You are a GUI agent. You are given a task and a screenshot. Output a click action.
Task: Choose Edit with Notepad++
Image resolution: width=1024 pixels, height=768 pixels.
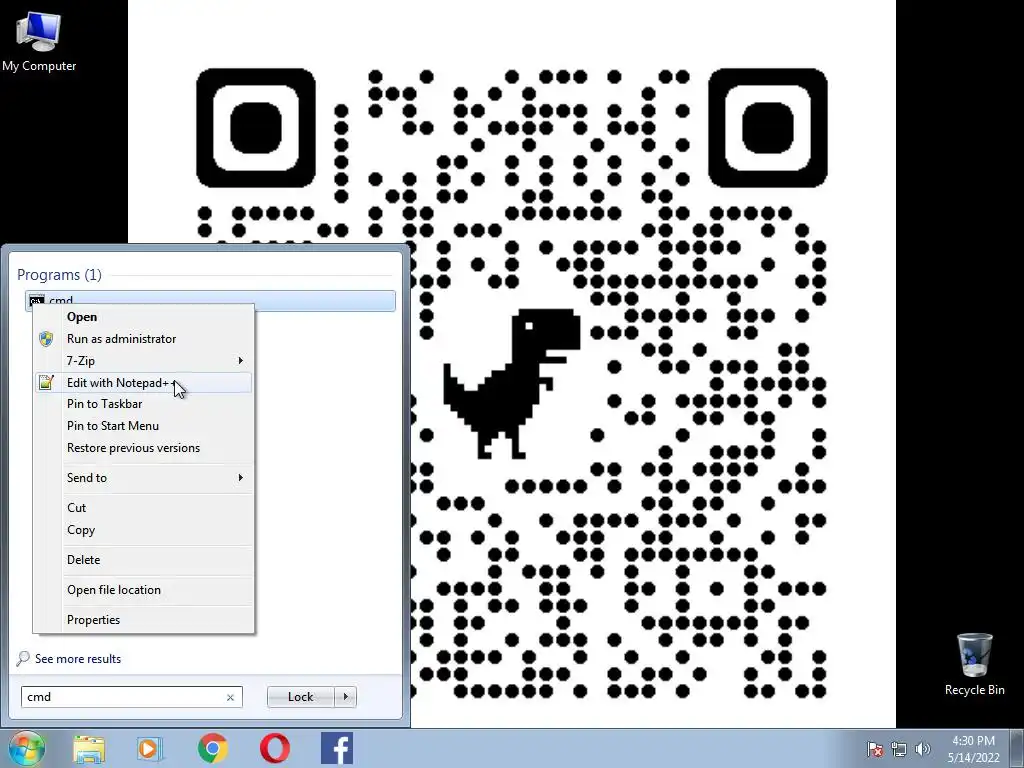pyautogui.click(x=143, y=383)
